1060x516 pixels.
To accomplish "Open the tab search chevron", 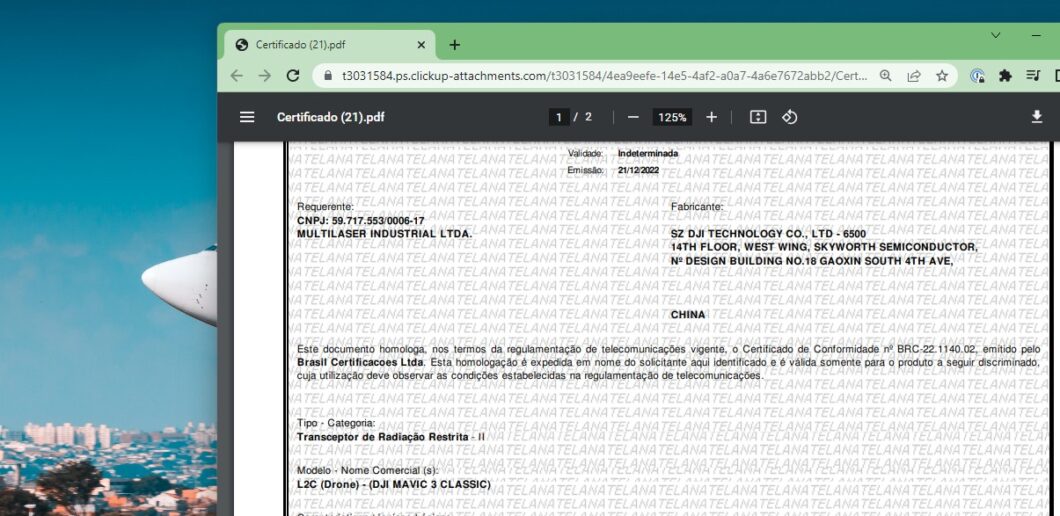I will point(996,35).
